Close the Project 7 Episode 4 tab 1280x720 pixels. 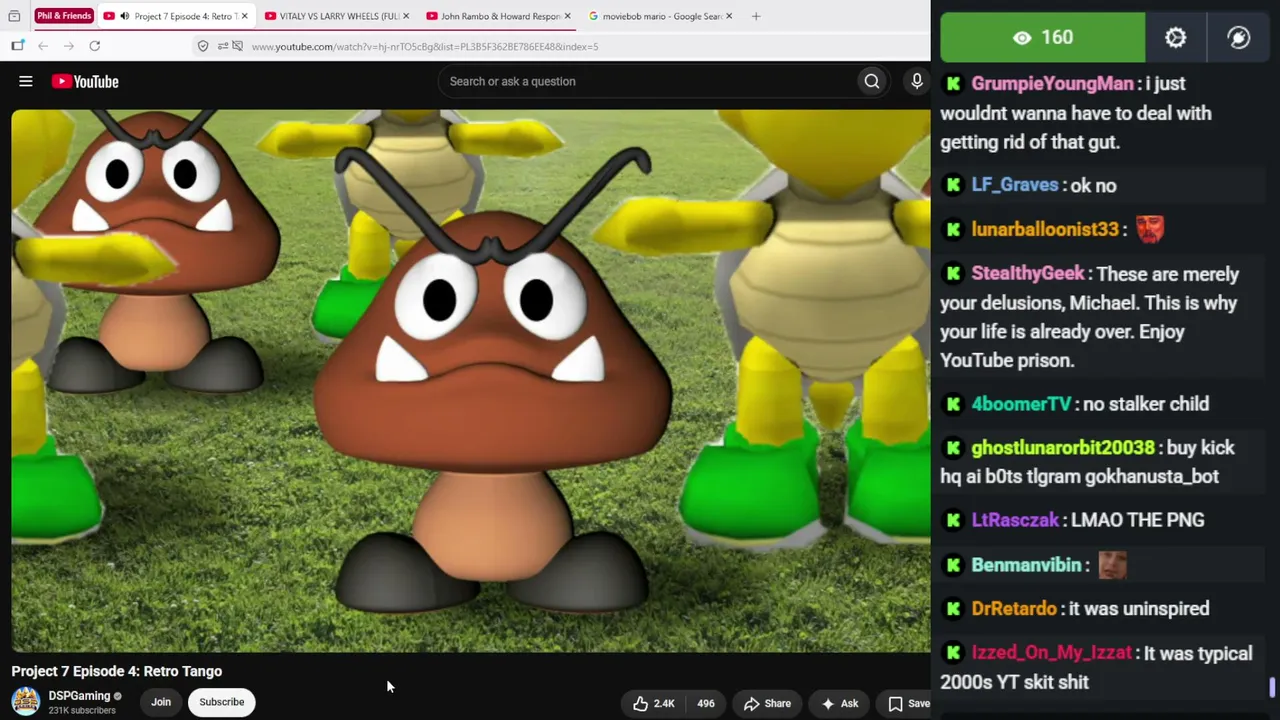(244, 16)
